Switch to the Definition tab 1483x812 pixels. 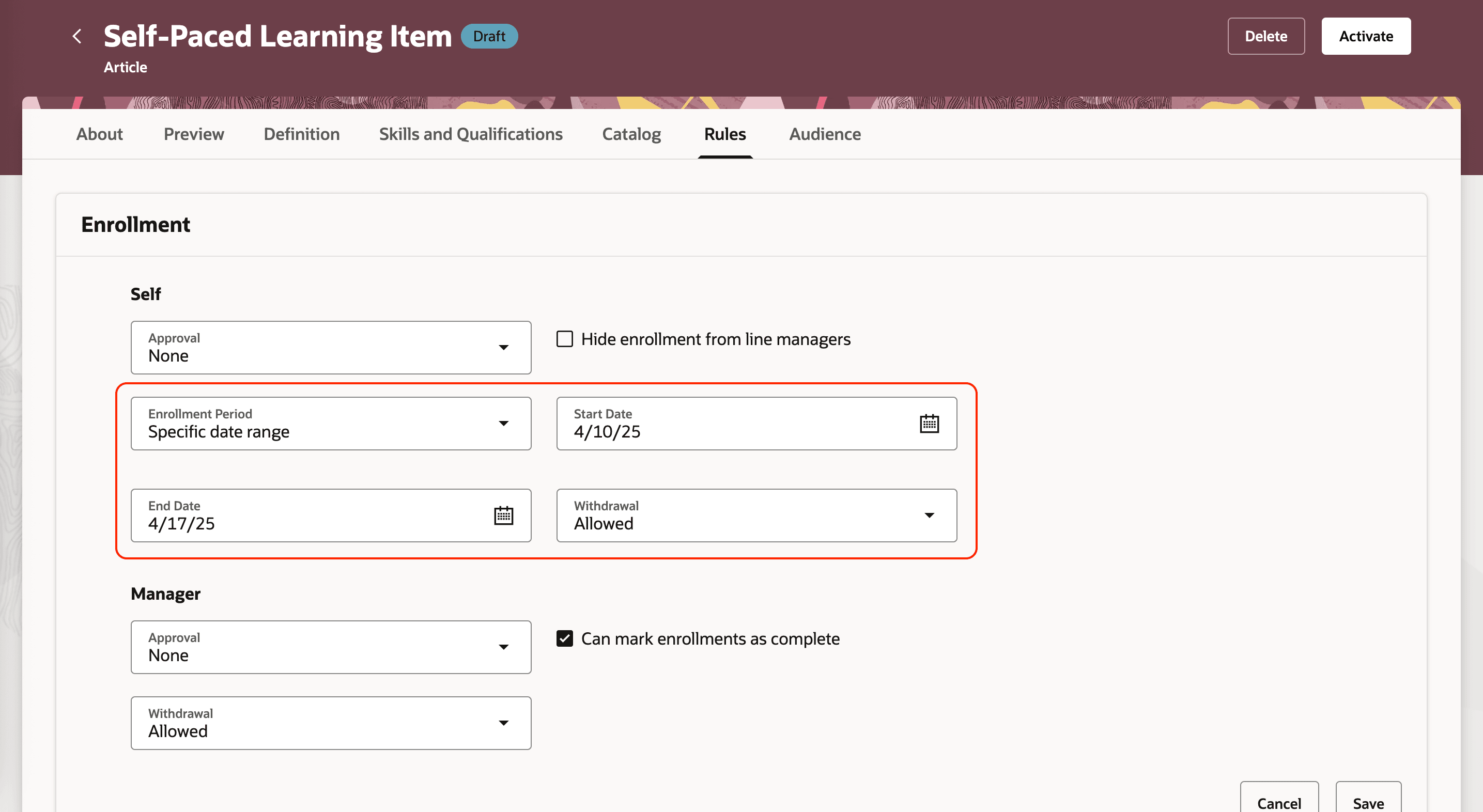[301, 134]
